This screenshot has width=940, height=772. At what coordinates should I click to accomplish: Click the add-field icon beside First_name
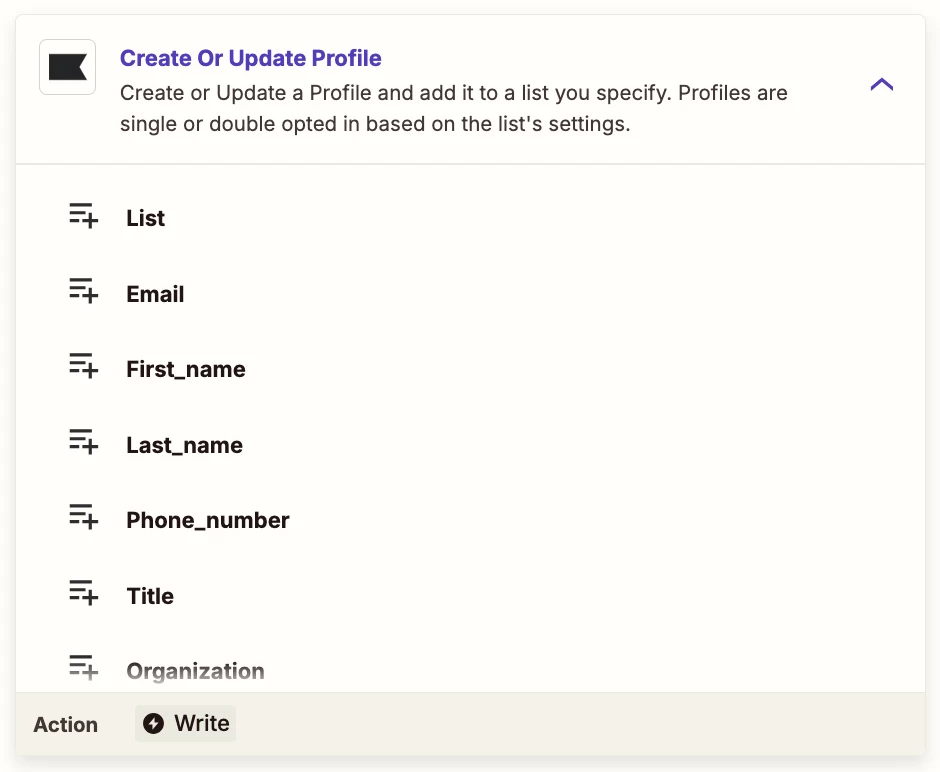[83, 366]
